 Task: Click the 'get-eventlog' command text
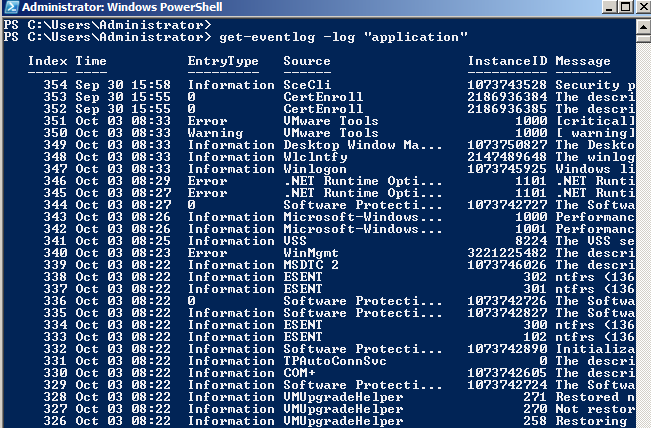pyautogui.click(x=267, y=37)
